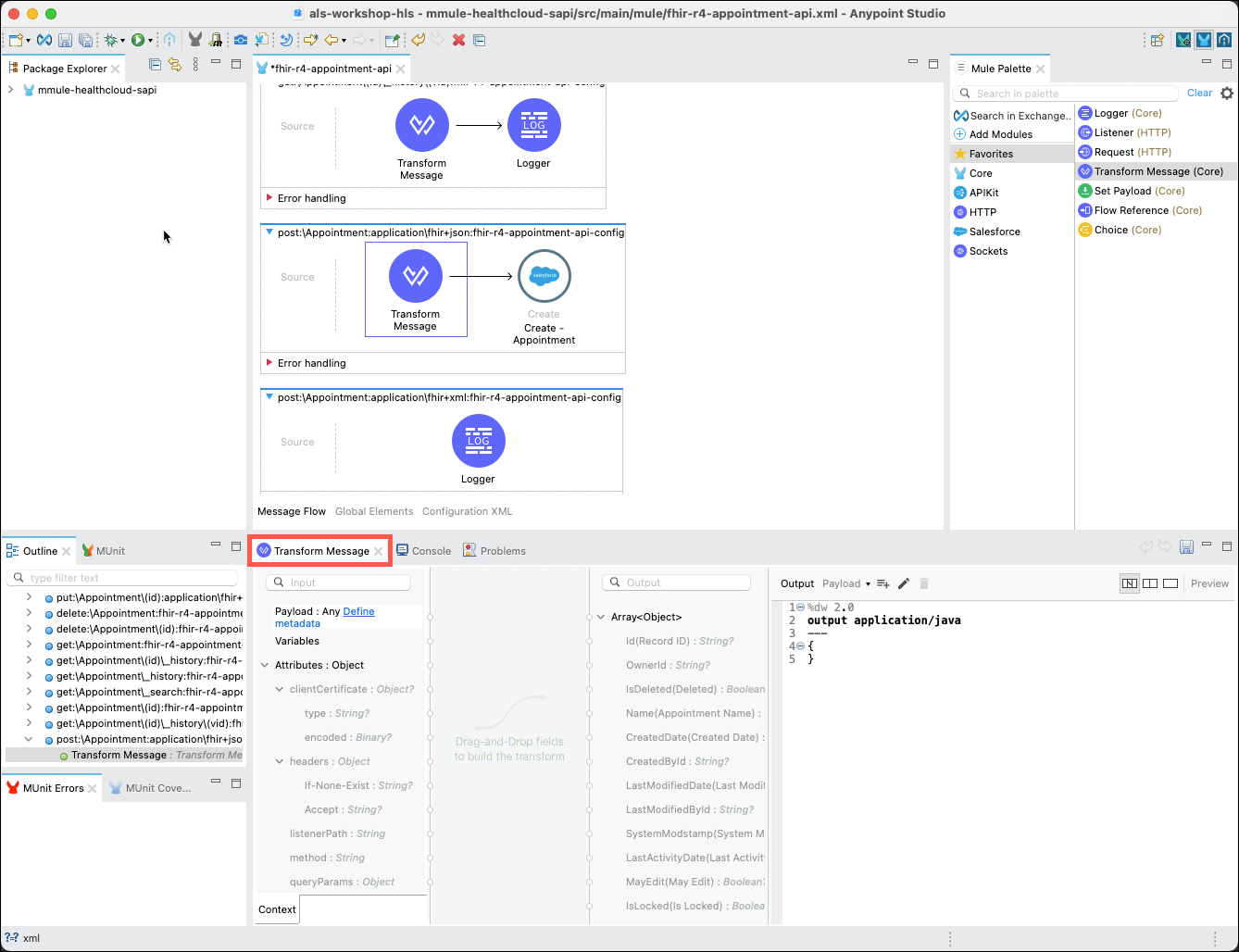The width and height of the screenshot is (1239, 952).
Task: Click the Logger component in the post xml flow
Action: (478, 450)
